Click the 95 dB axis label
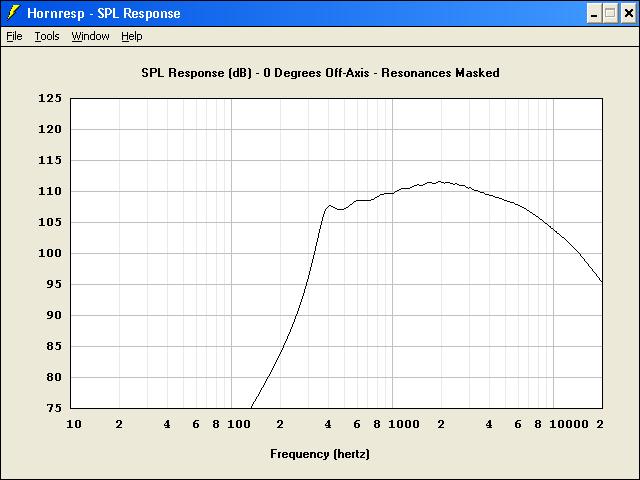The image size is (640, 480). click(54, 284)
